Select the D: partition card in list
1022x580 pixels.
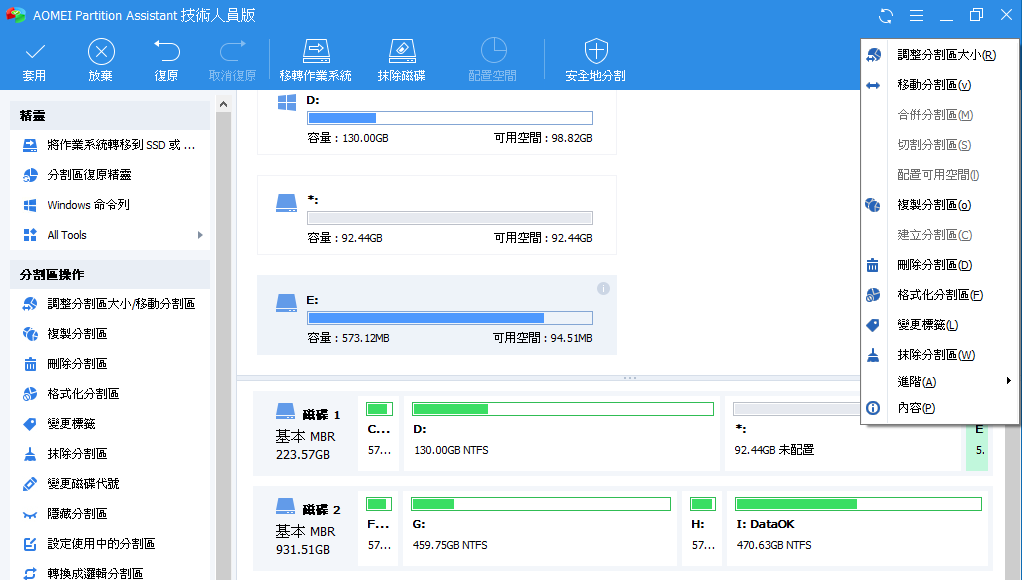[x=437, y=123]
